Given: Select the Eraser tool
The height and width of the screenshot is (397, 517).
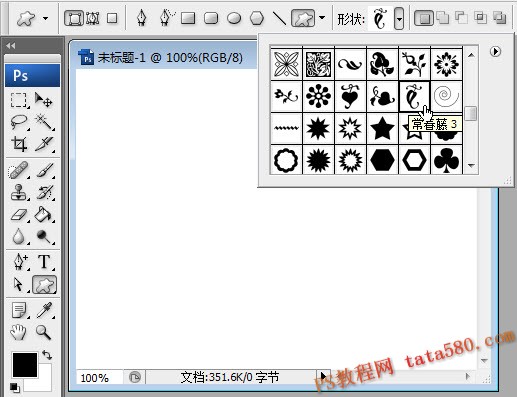Looking at the screenshot, I should click(x=19, y=214).
